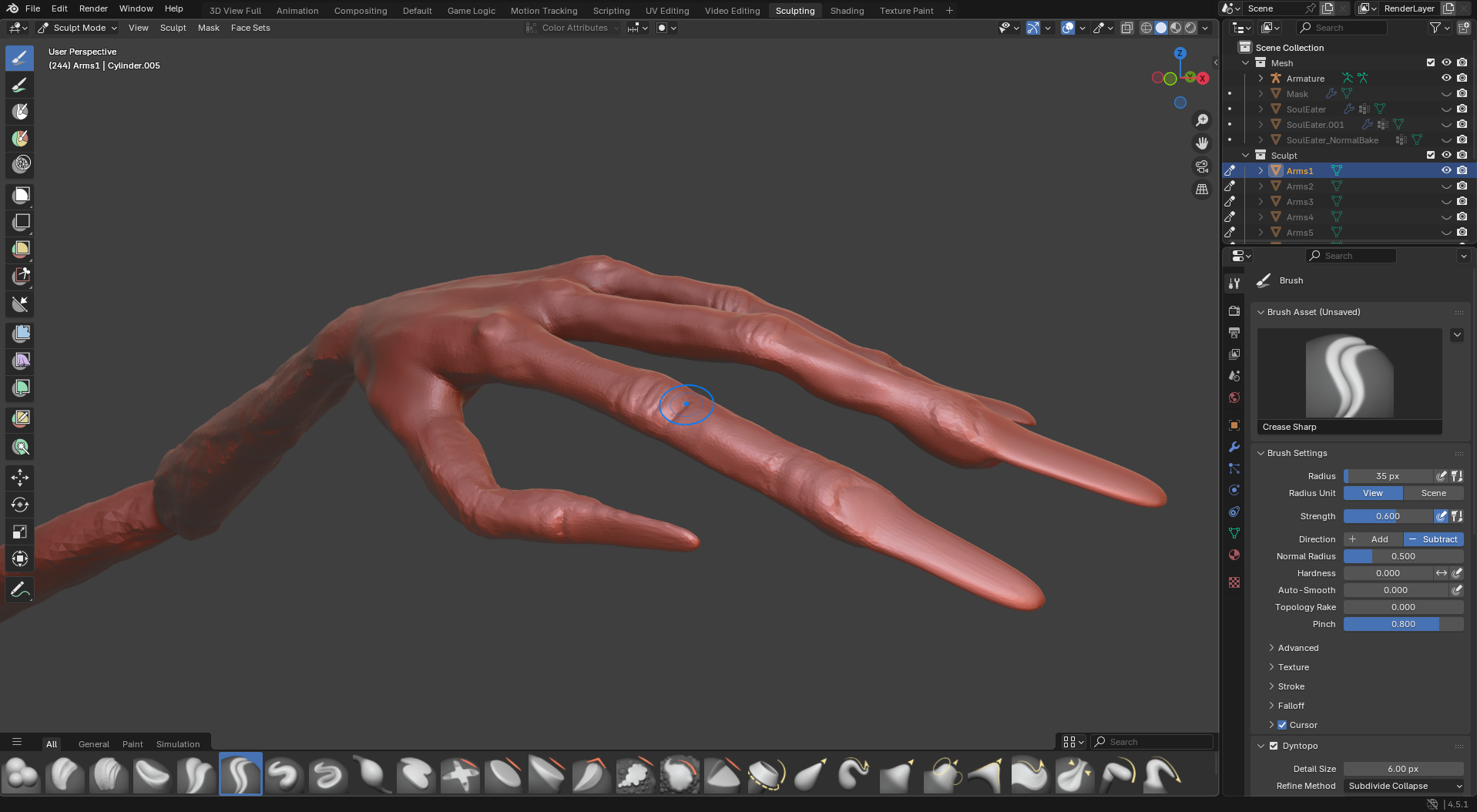Image resolution: width=1477 pixels, height=812 pixels.
Task: Open the viewport shading options dropdown arrow
Action: [1206, 28]
